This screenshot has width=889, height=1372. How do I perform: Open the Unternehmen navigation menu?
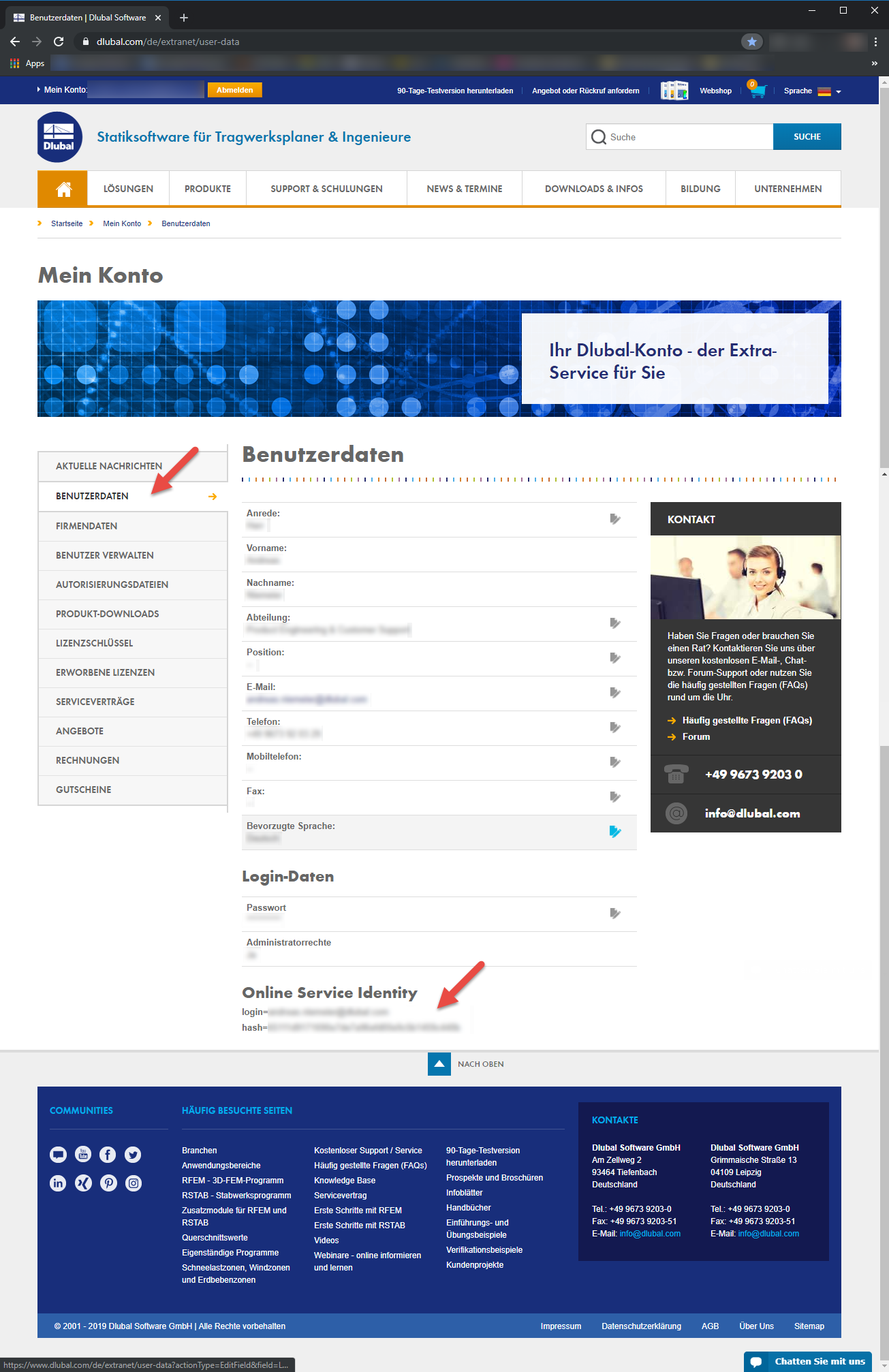point(788,189)
